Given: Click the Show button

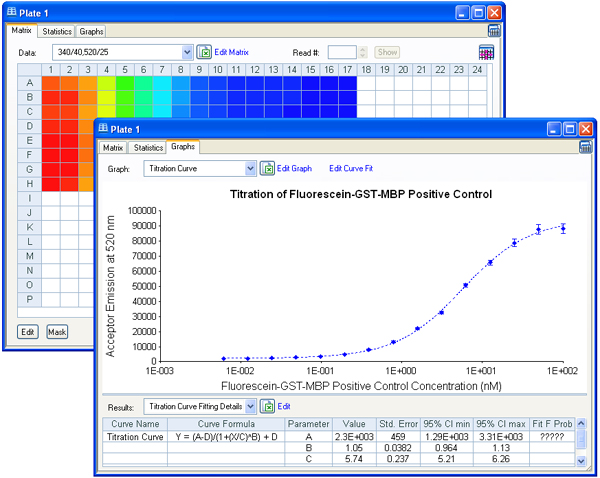Looking at the screenshot, I should (387, 52).
